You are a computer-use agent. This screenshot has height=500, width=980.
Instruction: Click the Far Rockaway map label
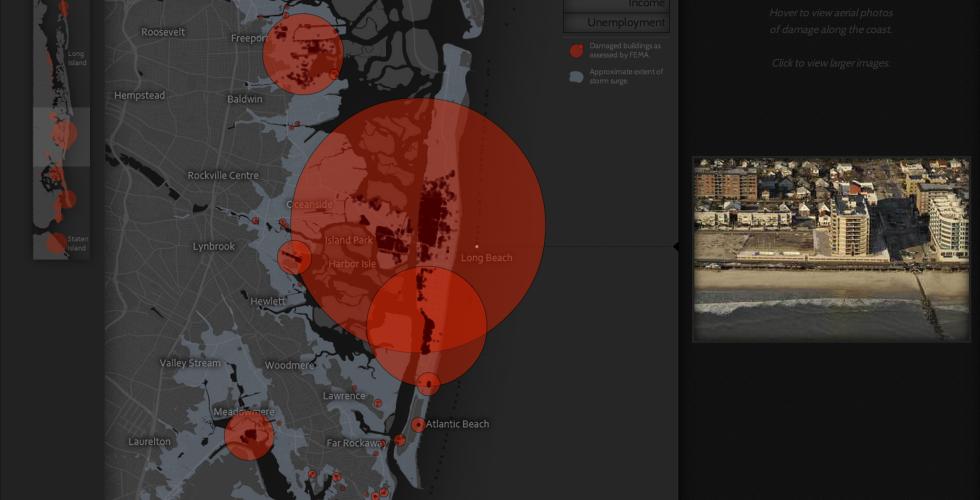[356, 443]
